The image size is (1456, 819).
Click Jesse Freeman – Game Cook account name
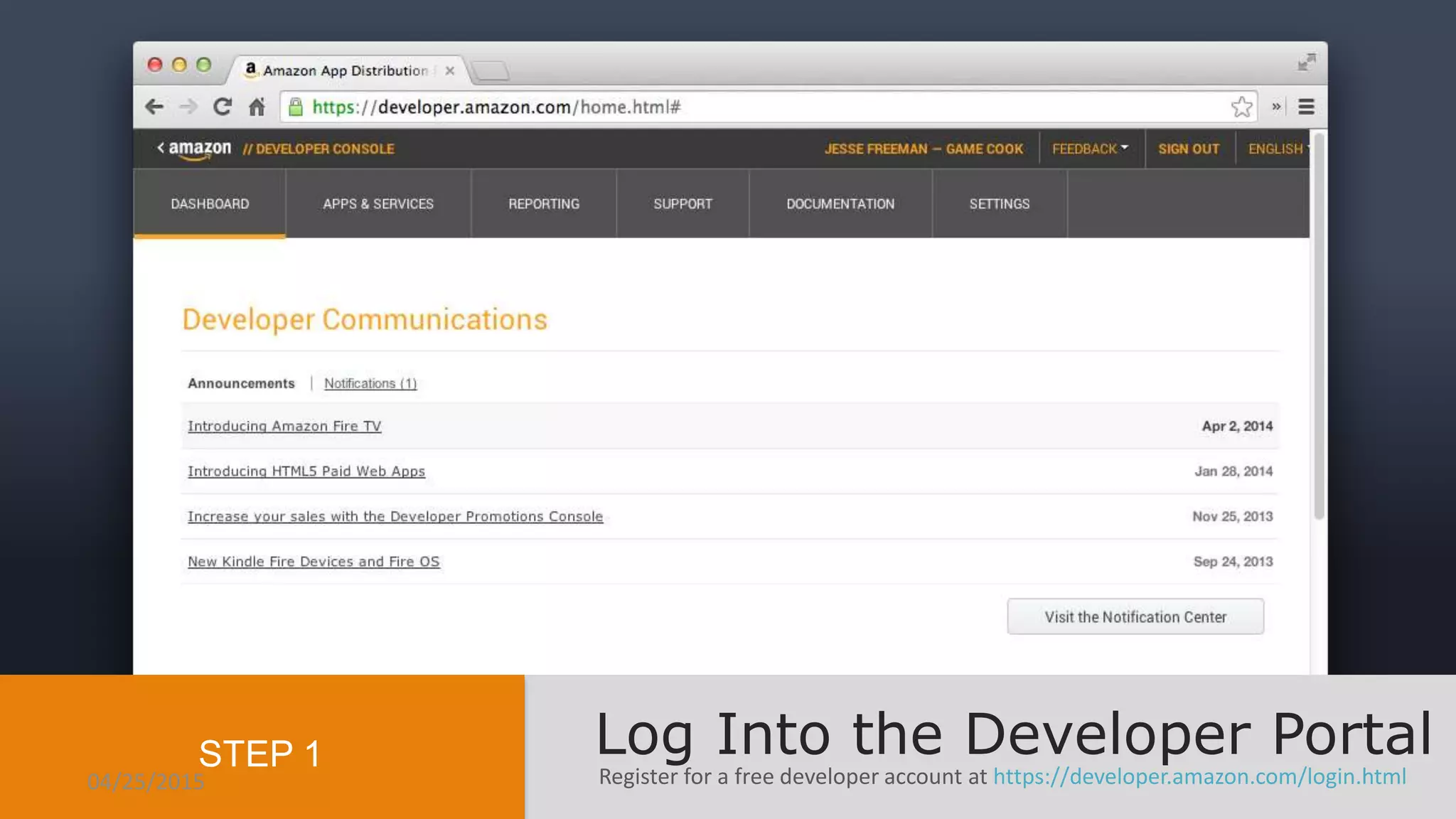pos(924,149)
